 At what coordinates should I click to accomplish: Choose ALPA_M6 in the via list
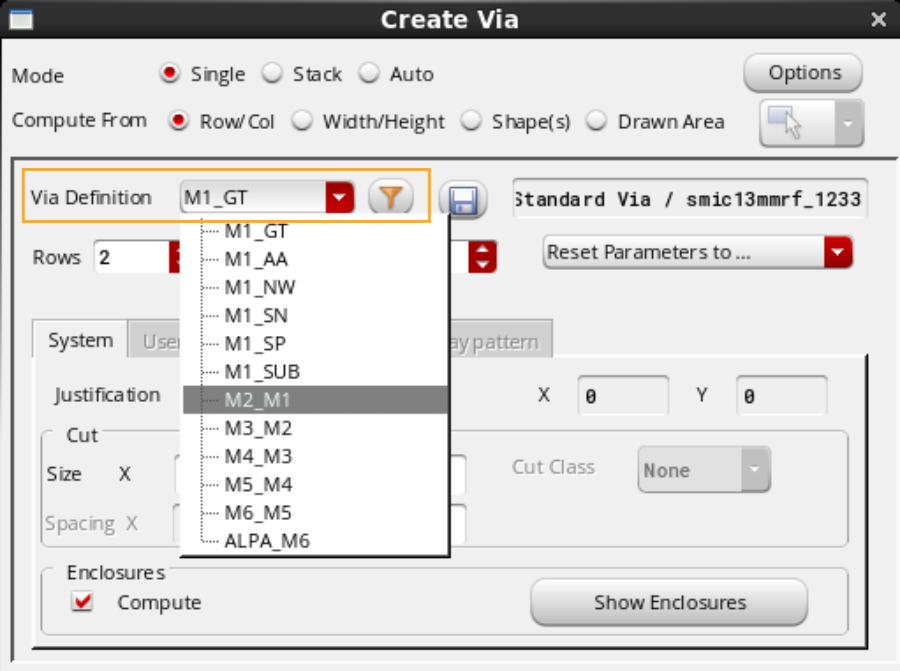[267, 541]
